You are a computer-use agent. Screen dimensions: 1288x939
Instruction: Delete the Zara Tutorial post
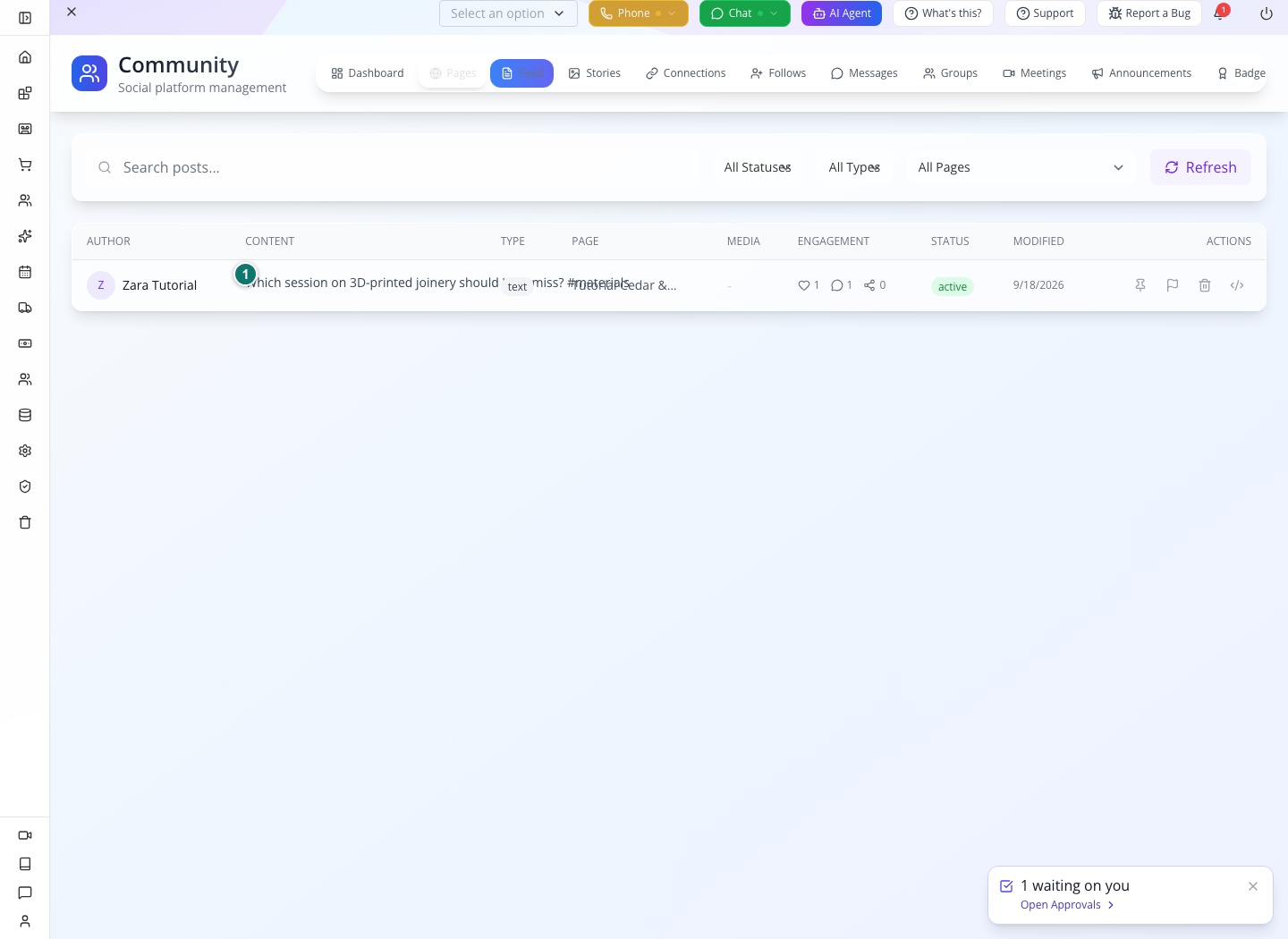tap(1205, 285)
